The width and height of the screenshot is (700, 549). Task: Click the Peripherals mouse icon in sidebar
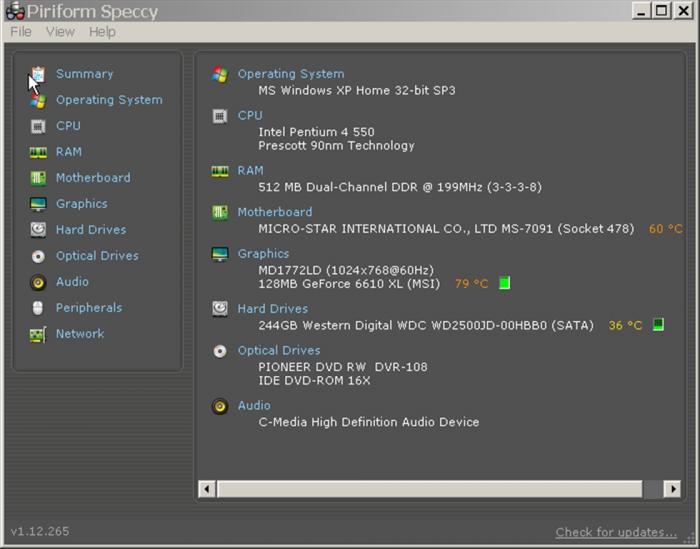tap(38, 308)
